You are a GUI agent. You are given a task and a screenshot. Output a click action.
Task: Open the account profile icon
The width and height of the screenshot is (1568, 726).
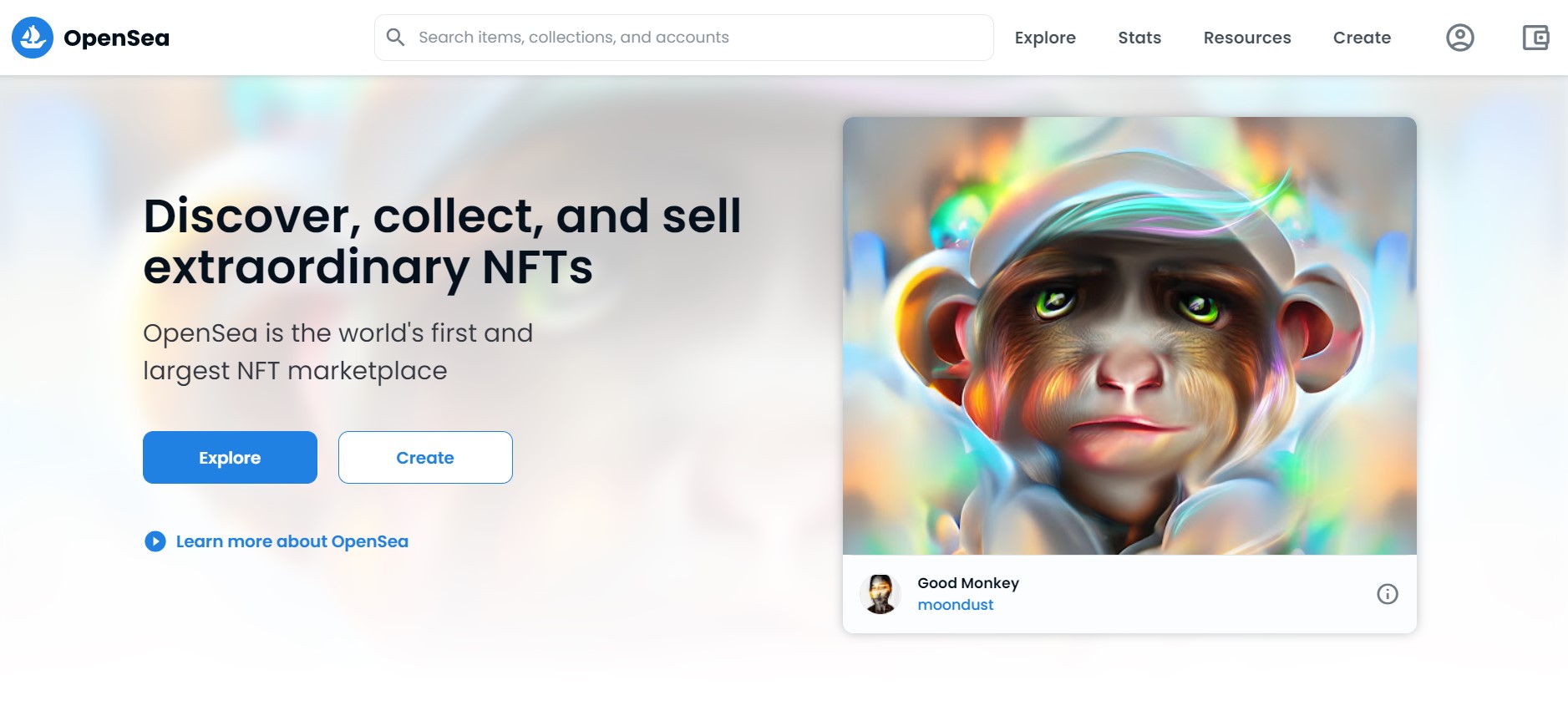pyautogui.click(x=1459, y=38)
